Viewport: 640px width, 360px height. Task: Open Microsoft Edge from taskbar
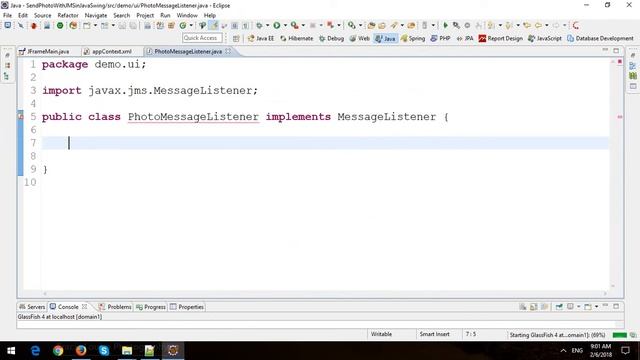(x=36, y=350)
